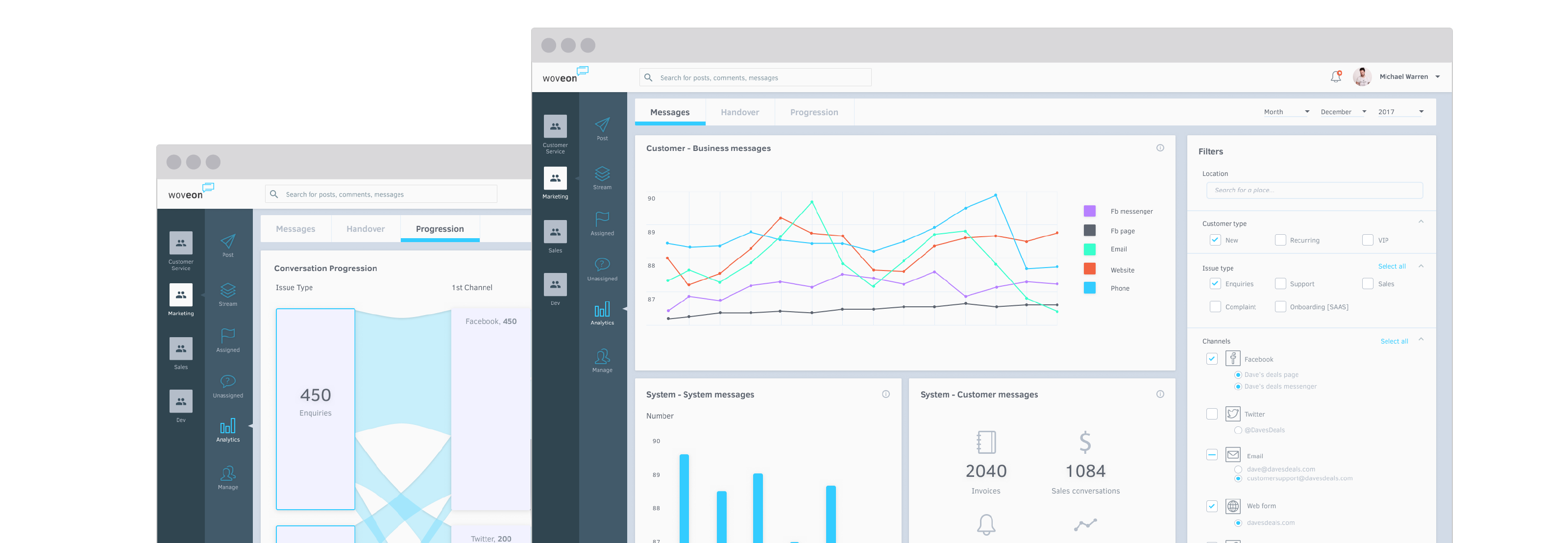Screen dimensions: 1568x543
Task: Focus the back window search posts field
Action: (x=380, y=194)
